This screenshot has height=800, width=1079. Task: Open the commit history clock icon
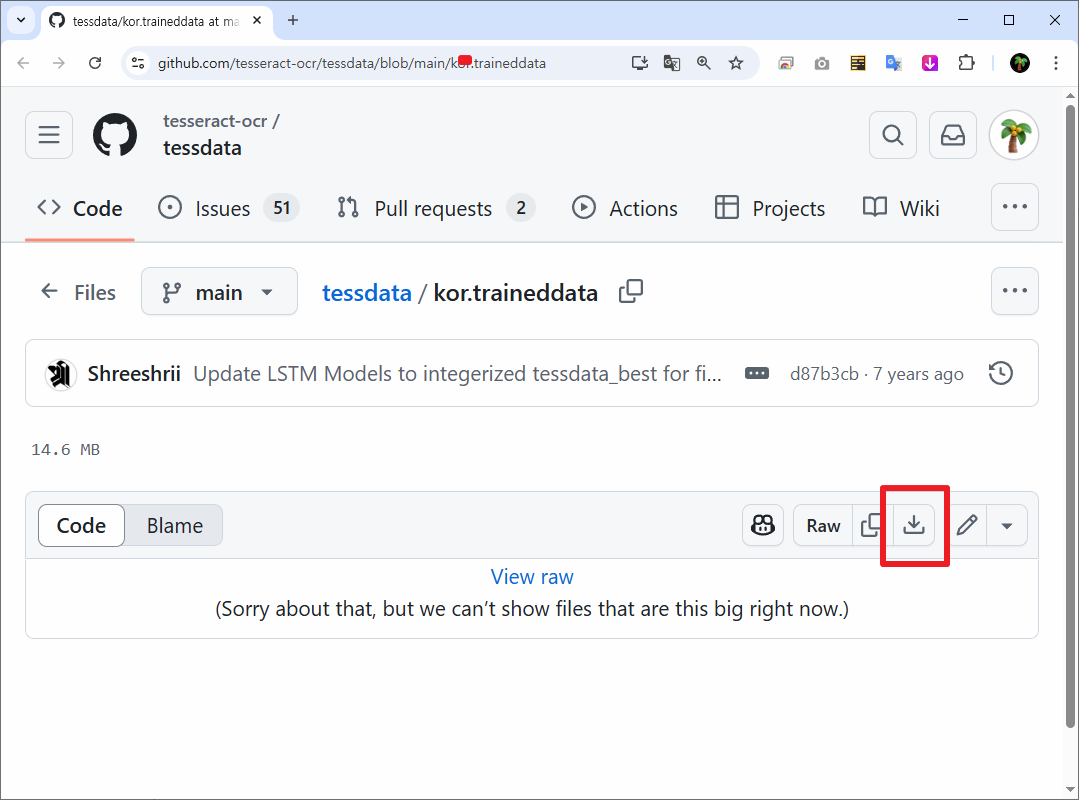[1001, 373]
